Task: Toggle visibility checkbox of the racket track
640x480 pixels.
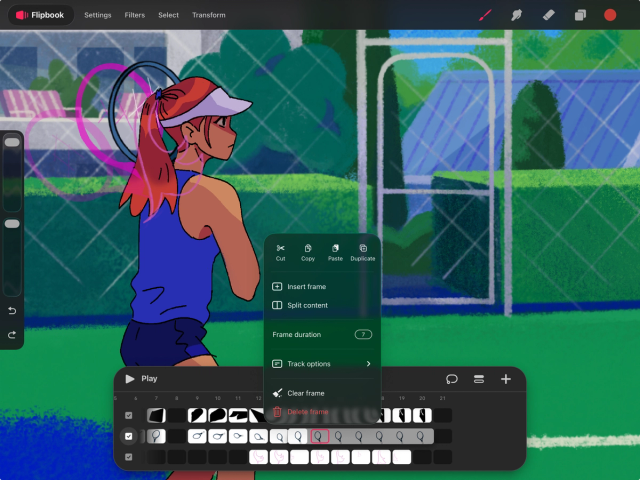Action: [x=129, y=436]
